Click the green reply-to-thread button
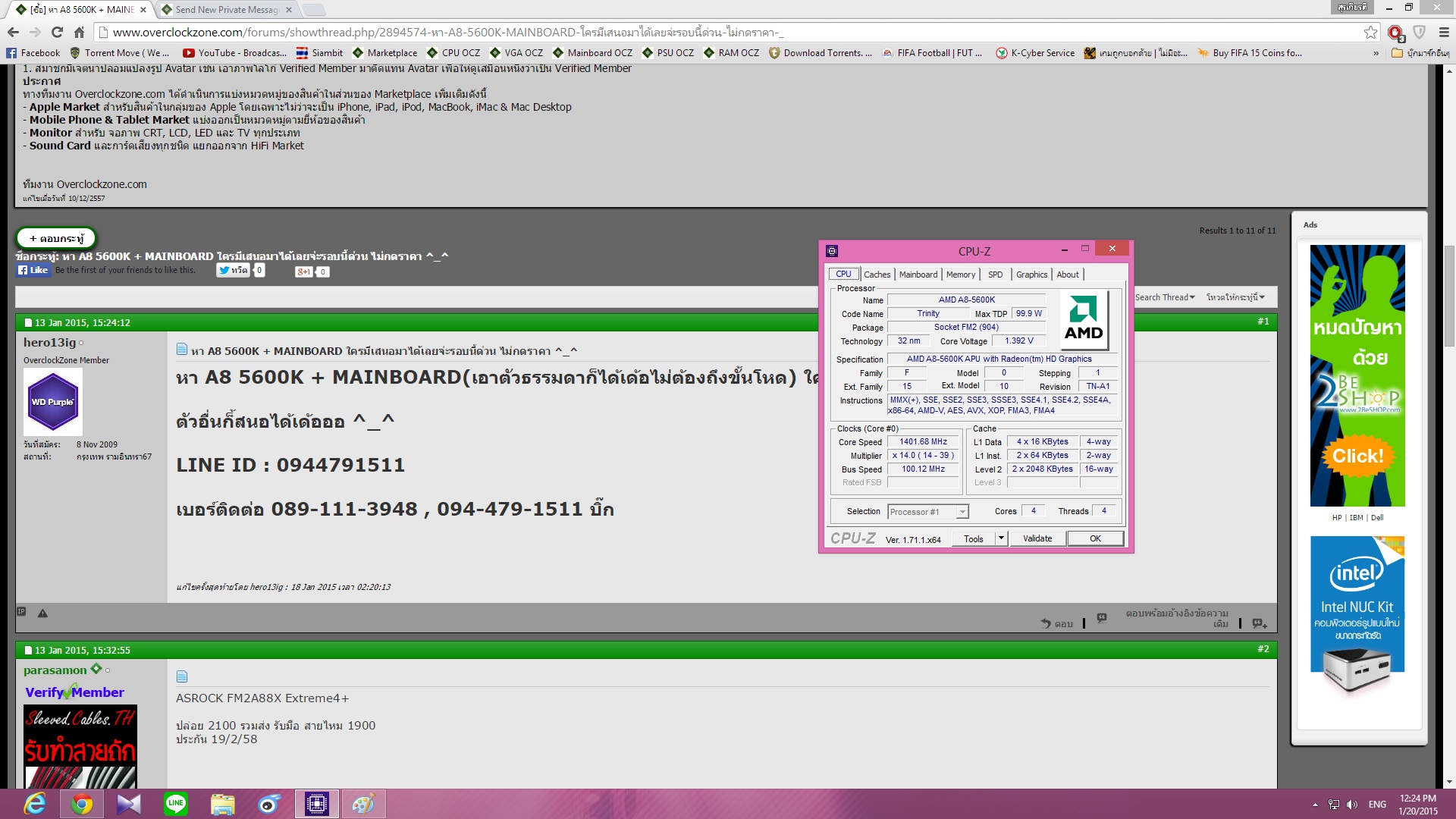 tap(56, 238)
